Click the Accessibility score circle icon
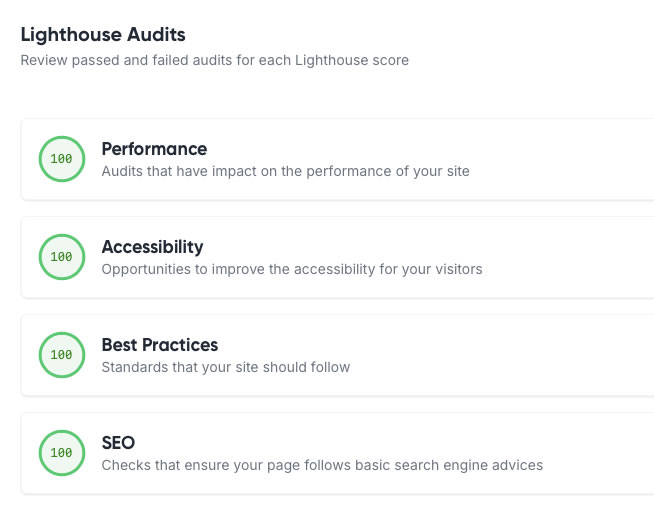The height and width of the screenshot is (515, 654). (x=61, y=257)
